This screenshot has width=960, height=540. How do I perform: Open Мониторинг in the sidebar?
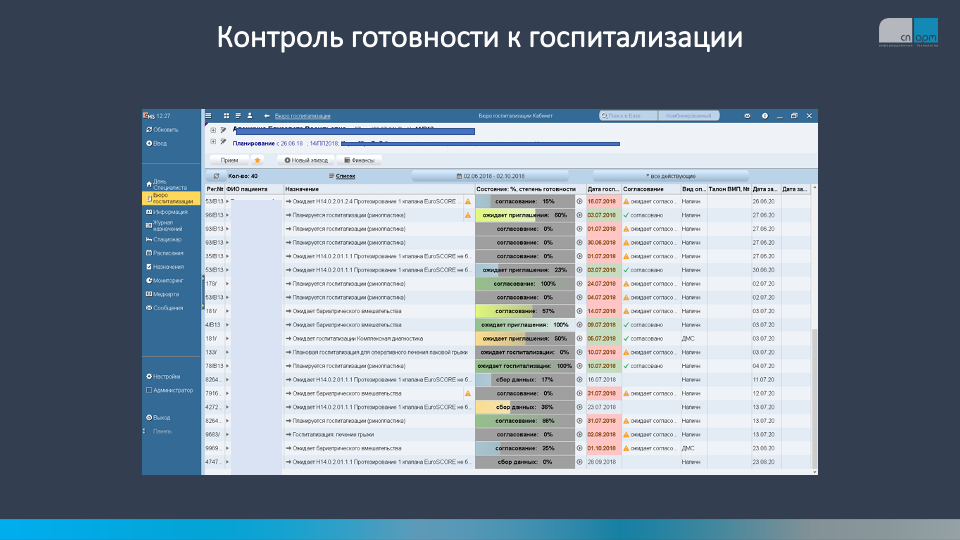click(x=165, y=280)
